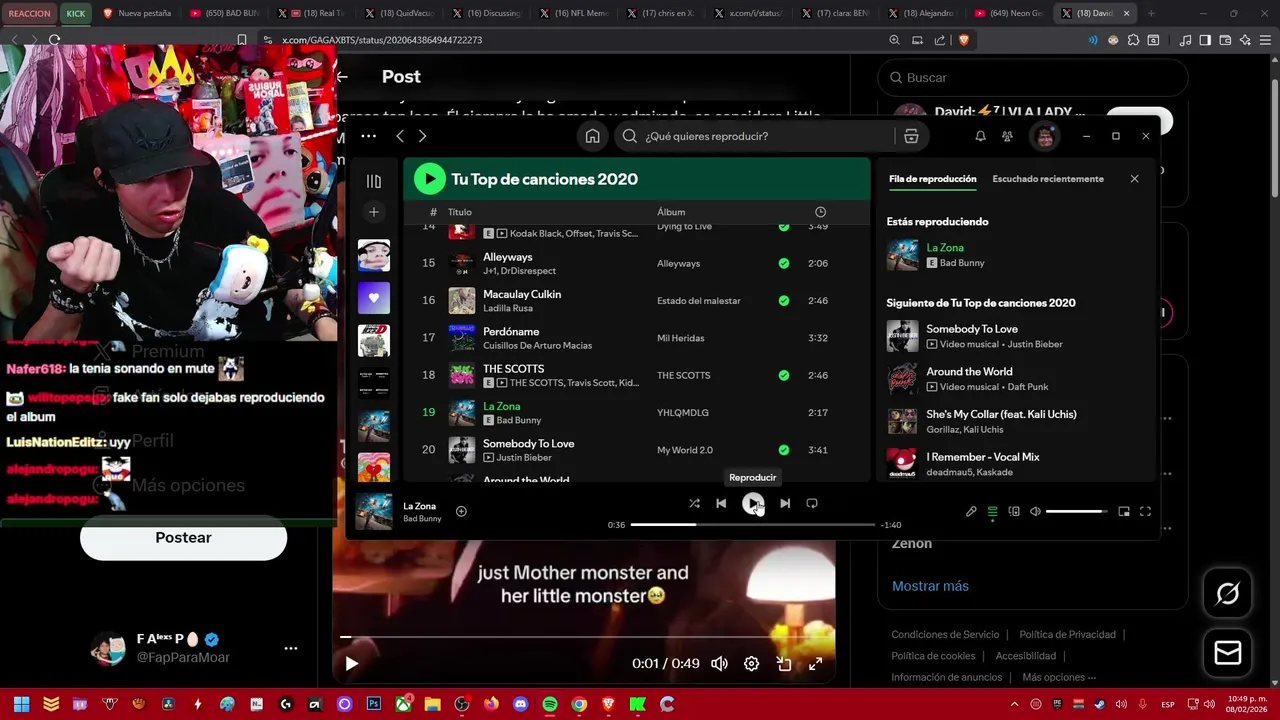Screen dimensions: 1280x720
Task: Play the Tu Top de canciones 2020 playlist
Action: (429, 179)
